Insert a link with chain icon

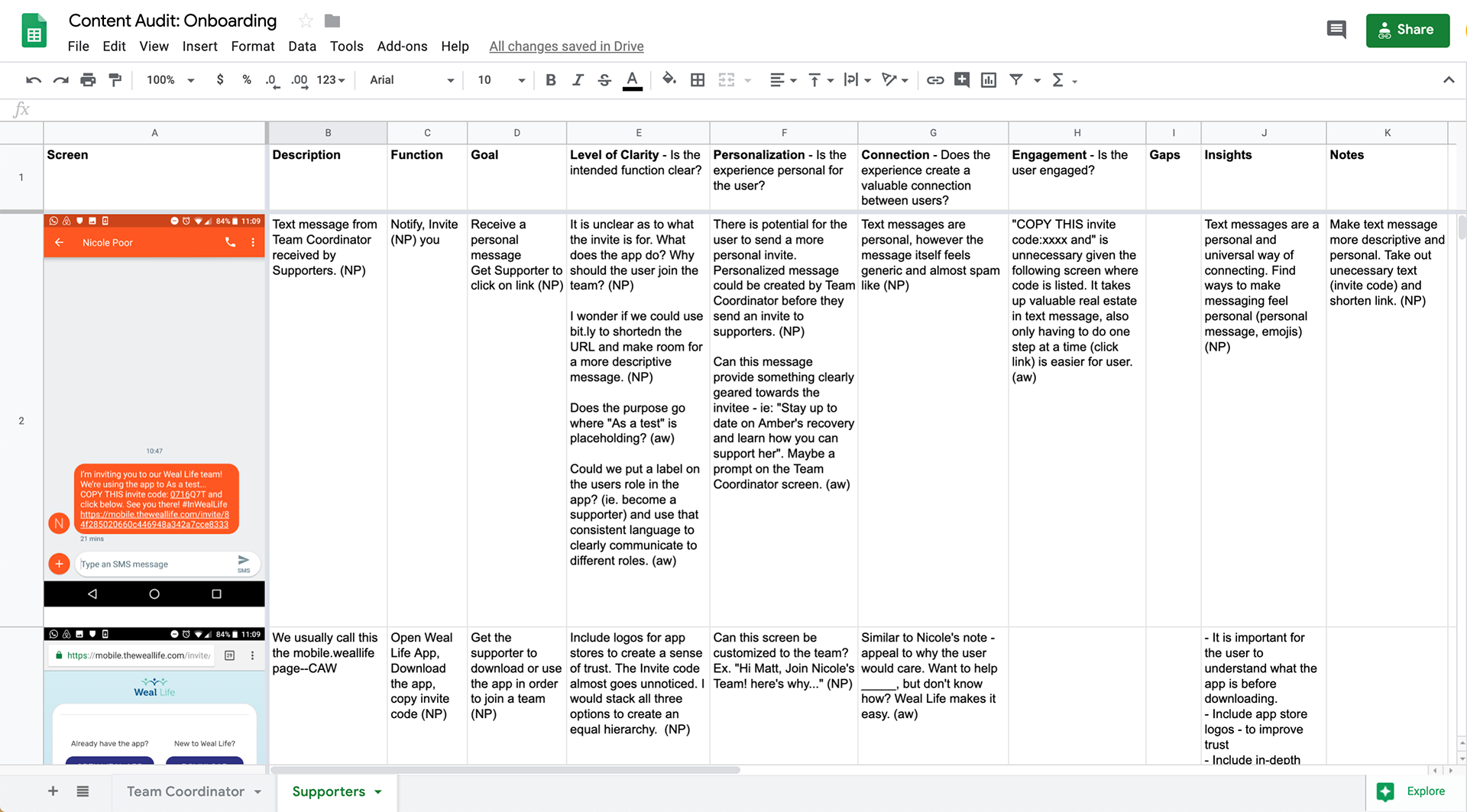(935, 80)
